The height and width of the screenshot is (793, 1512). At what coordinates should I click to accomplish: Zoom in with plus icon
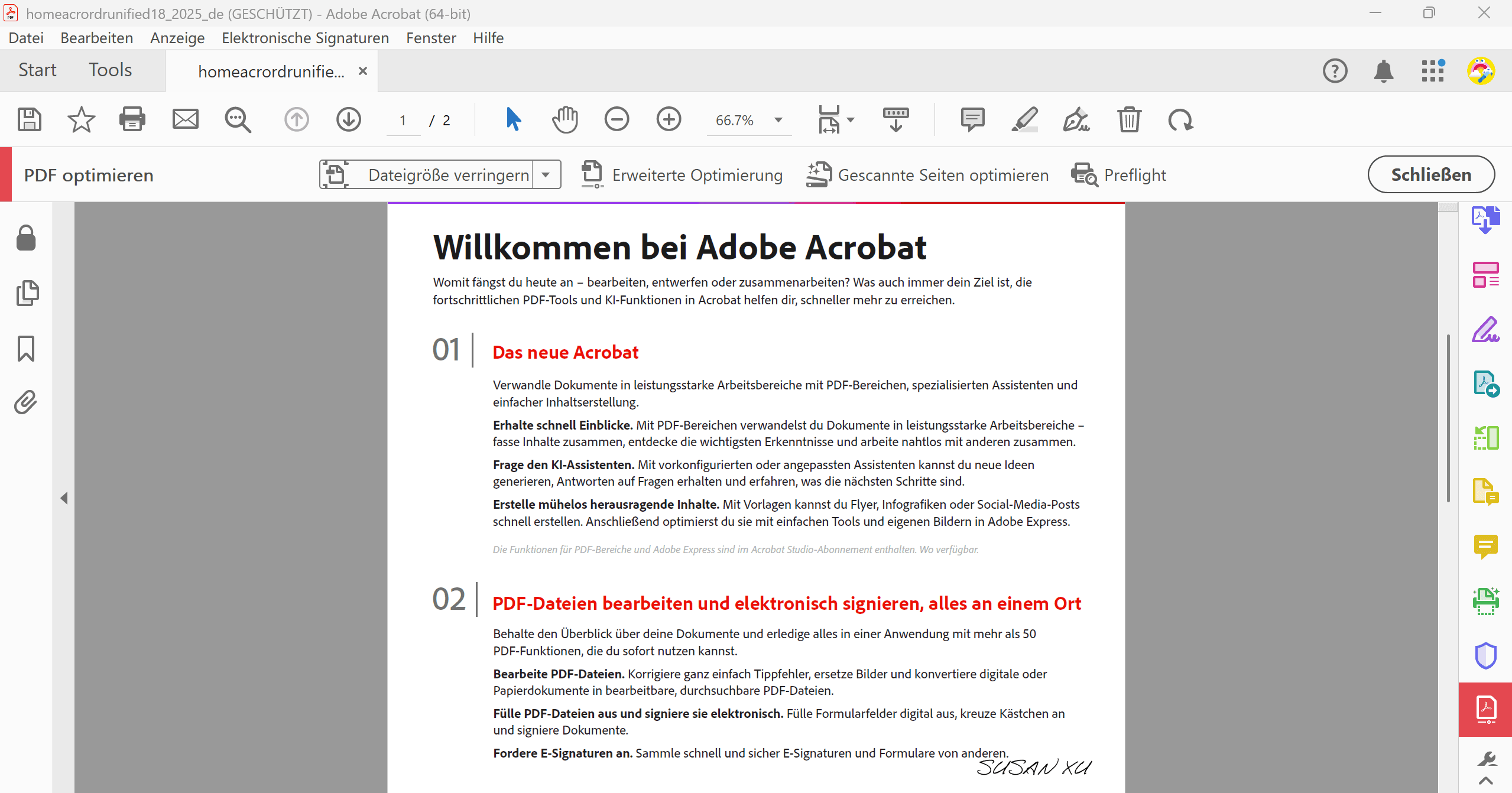[x=669, y=120]
